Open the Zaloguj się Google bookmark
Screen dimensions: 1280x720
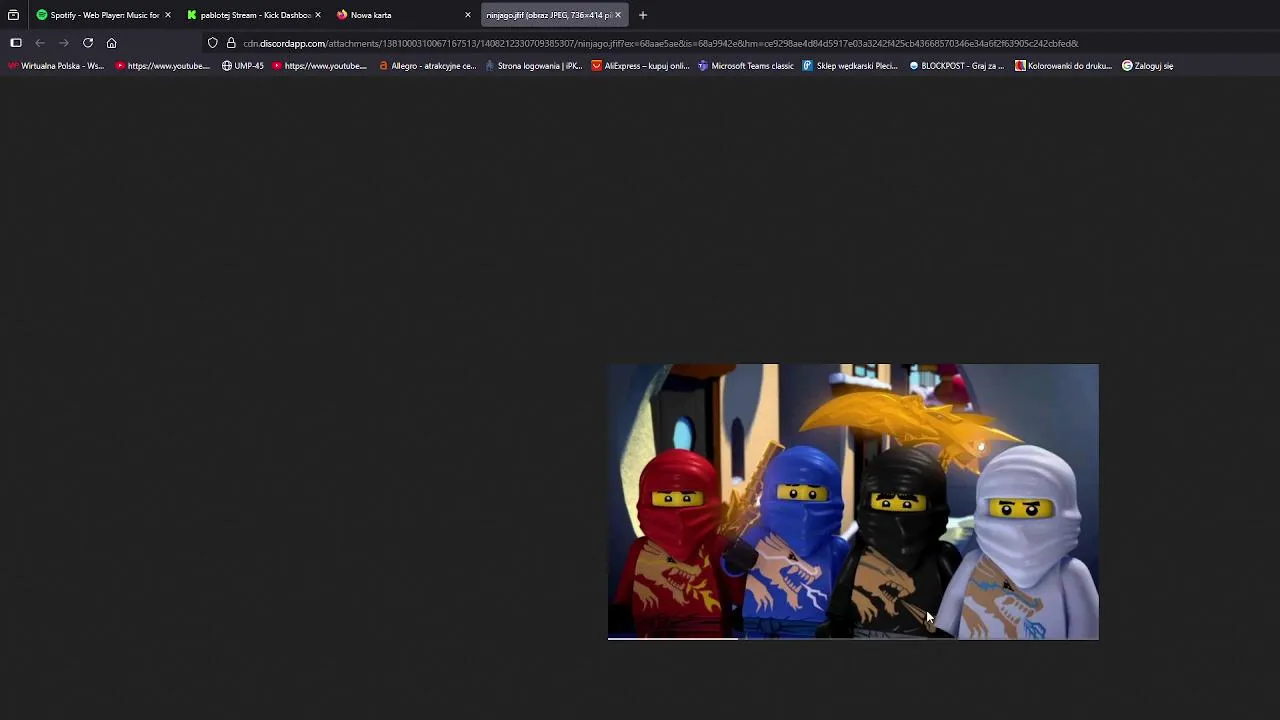[1148, 66]
